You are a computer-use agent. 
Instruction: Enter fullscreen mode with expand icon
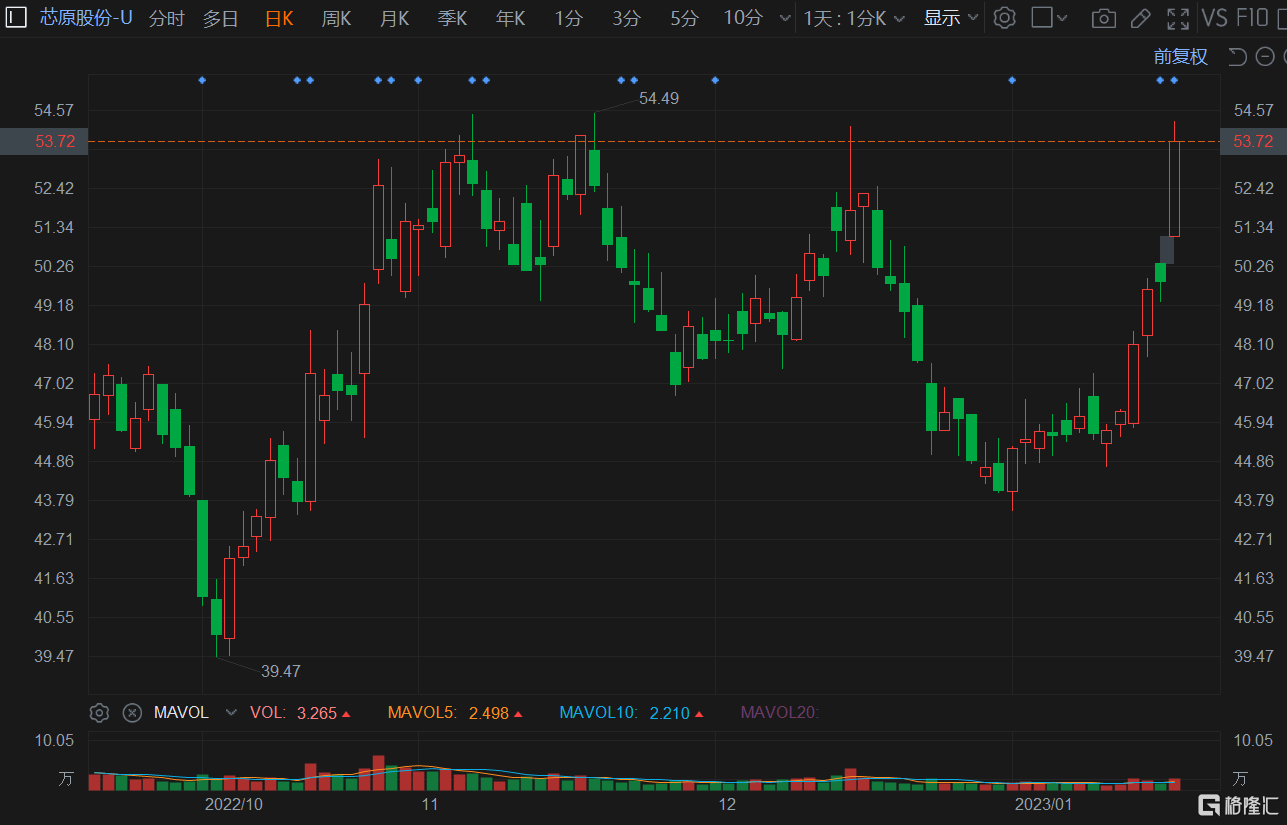(x=1179, y=18)
